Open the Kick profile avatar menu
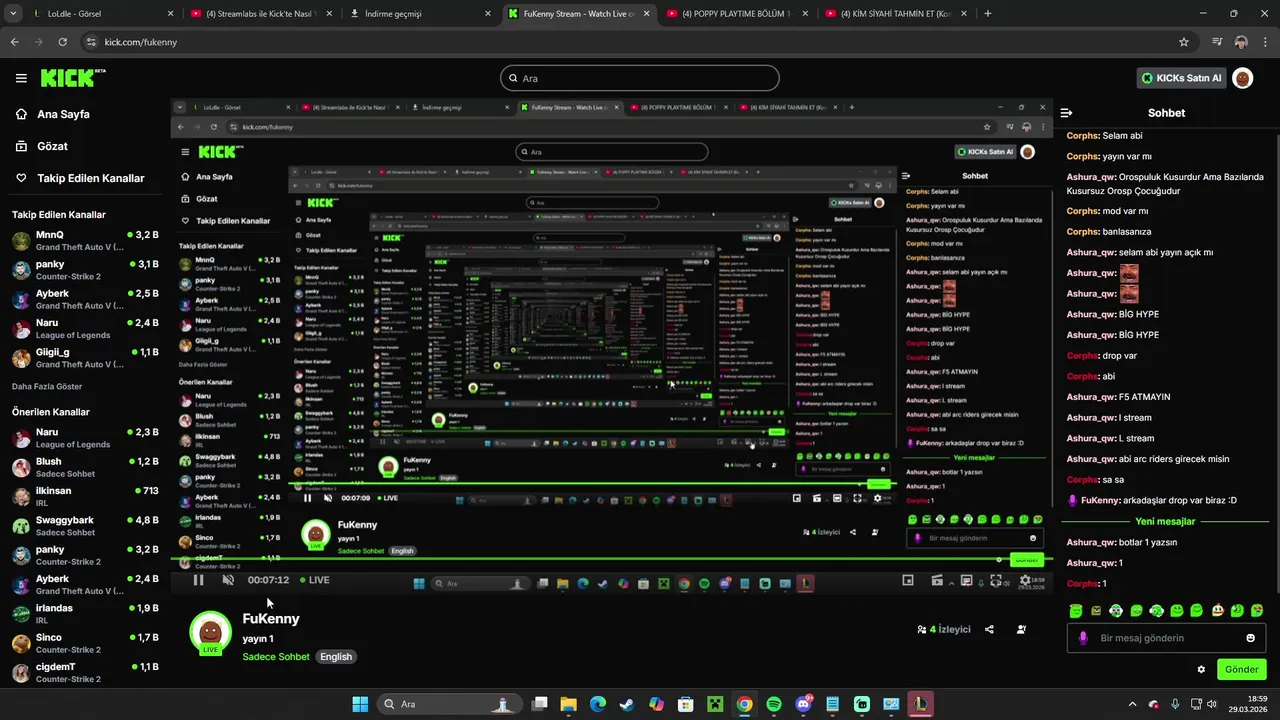The height and width of the screenshot is (720, 1280). (1242, 78)
